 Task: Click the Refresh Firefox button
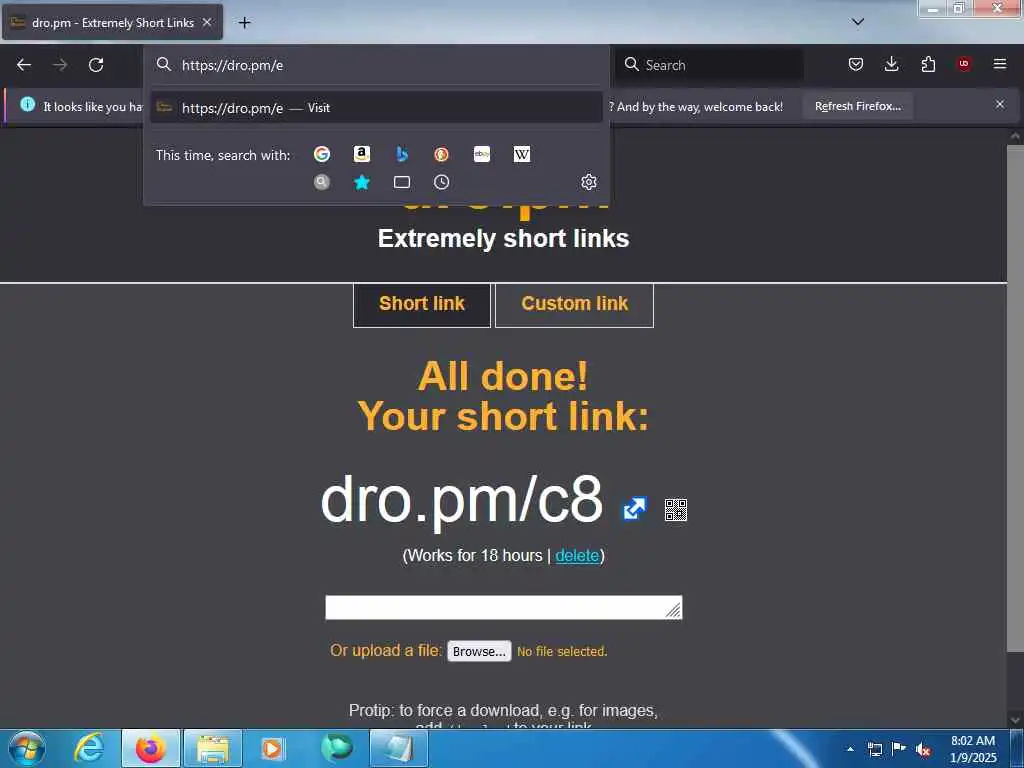click(857, 106)
